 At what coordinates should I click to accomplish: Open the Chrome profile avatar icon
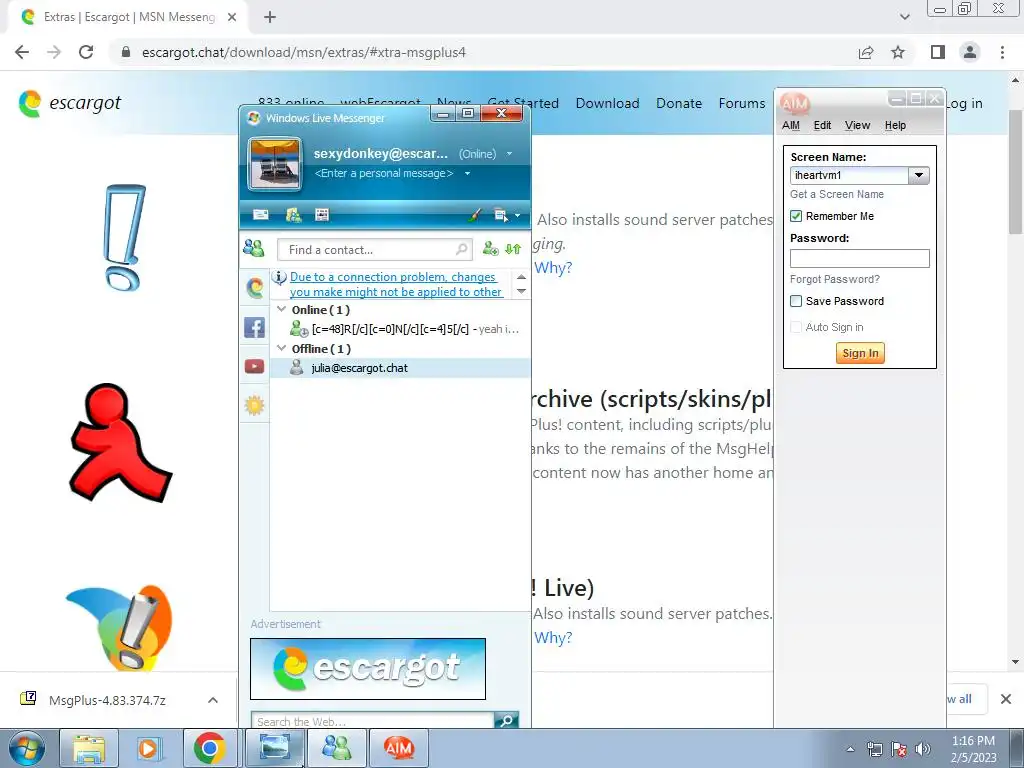coord(970,52)
